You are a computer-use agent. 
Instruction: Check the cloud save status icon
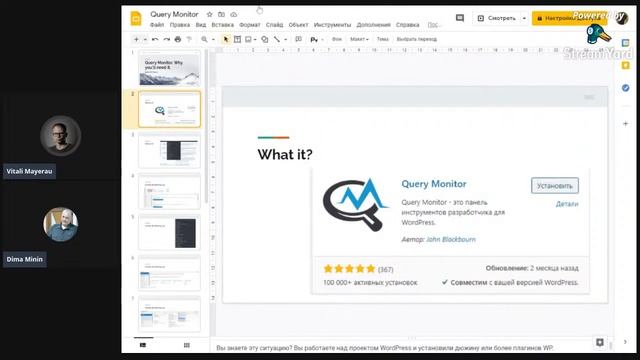(233, 14)
